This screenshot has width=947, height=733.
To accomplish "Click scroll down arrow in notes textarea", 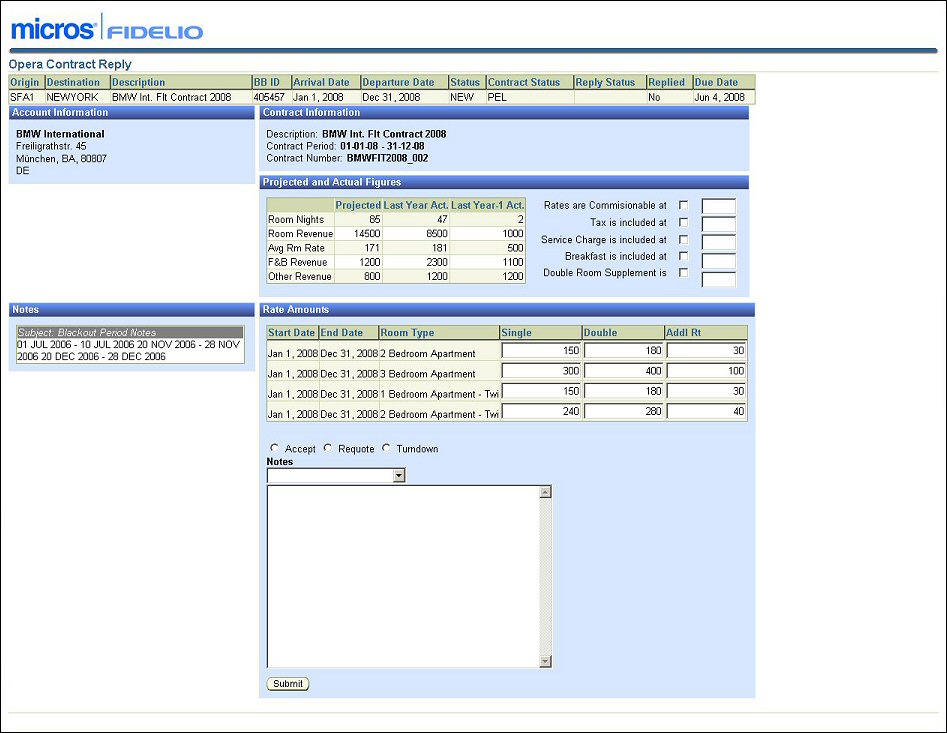I will tap(545, 661).
